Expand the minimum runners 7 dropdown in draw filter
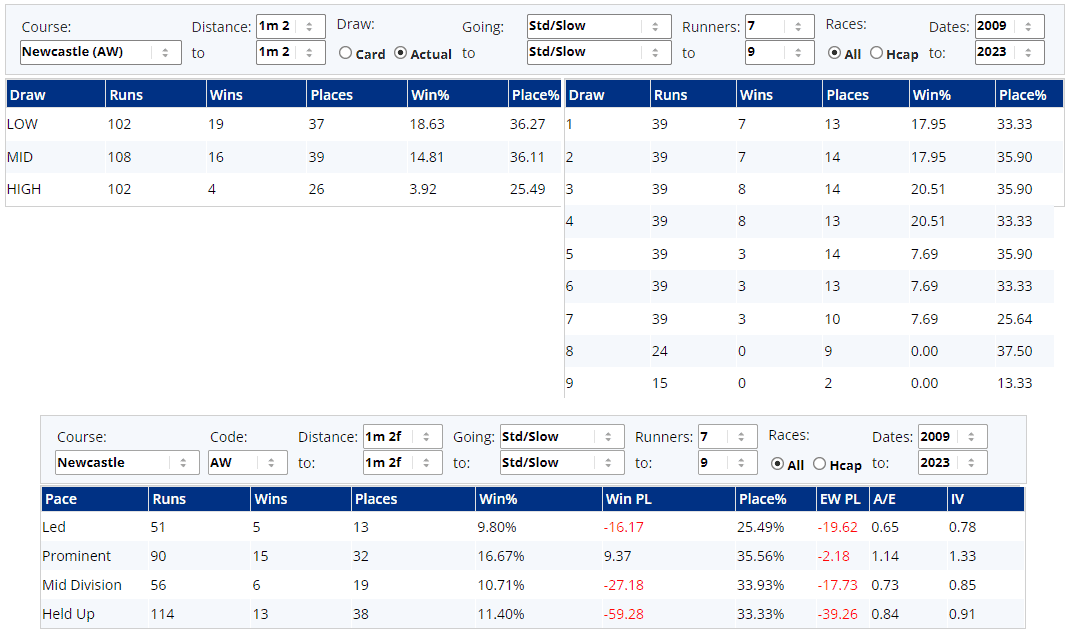 coord(779,26)
